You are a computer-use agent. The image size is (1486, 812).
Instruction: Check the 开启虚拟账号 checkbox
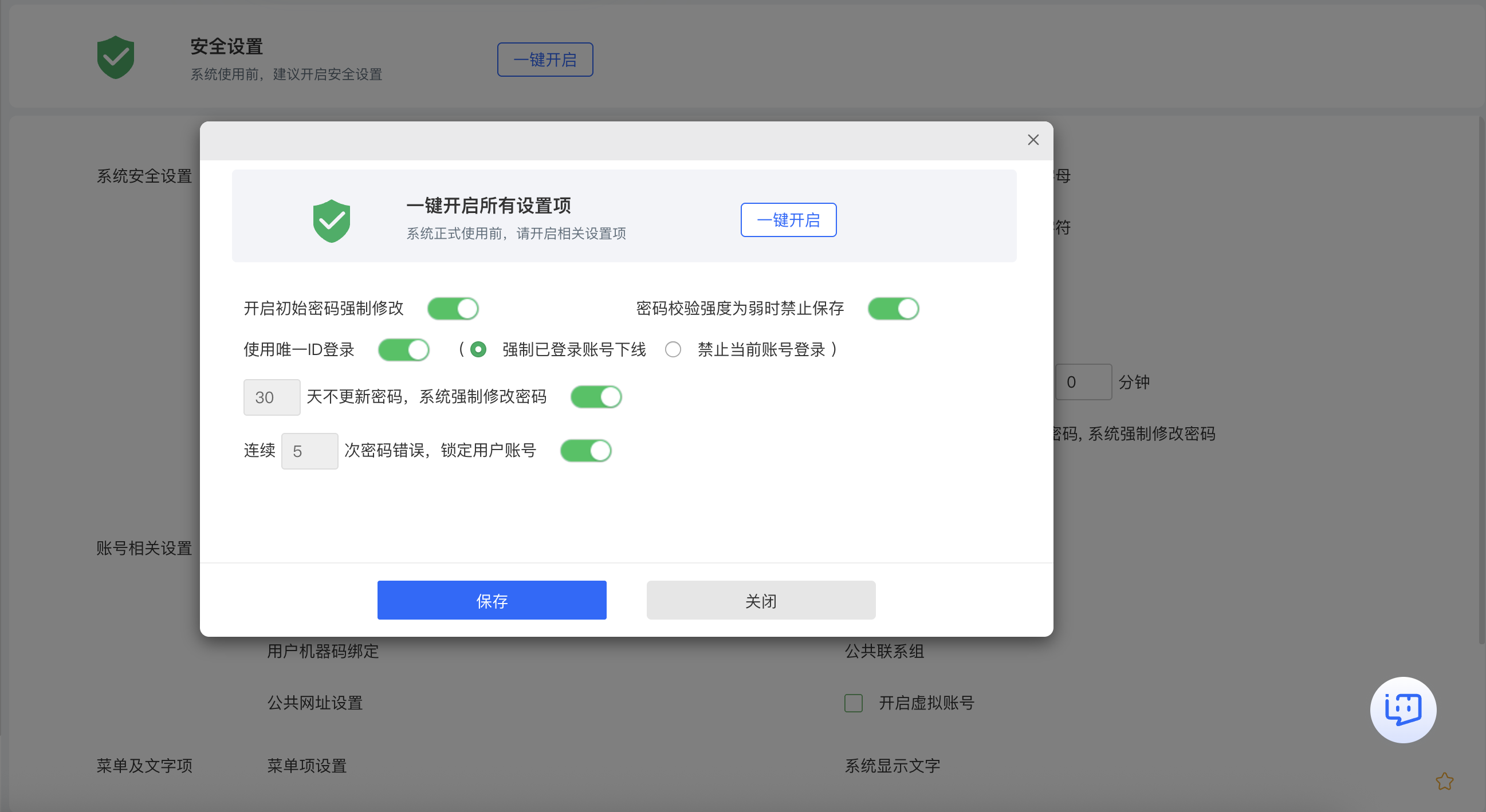click(853, 703)
